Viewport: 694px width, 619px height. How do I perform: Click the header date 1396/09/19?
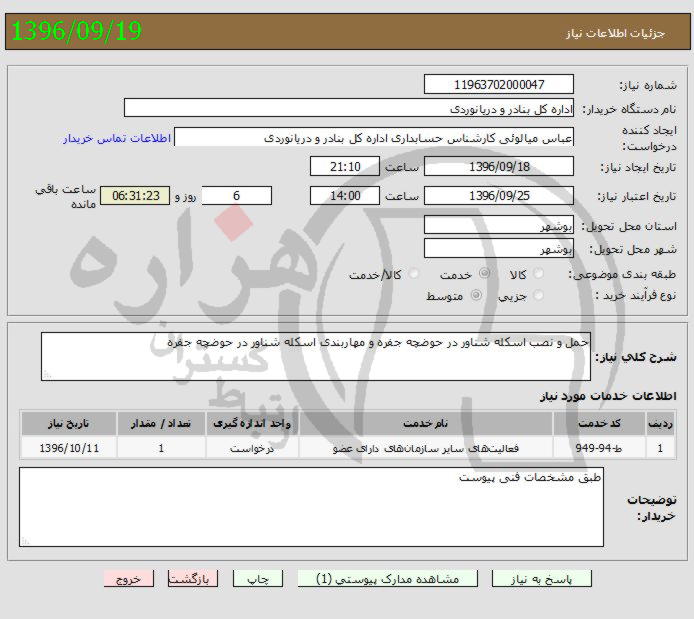[76, 31]
